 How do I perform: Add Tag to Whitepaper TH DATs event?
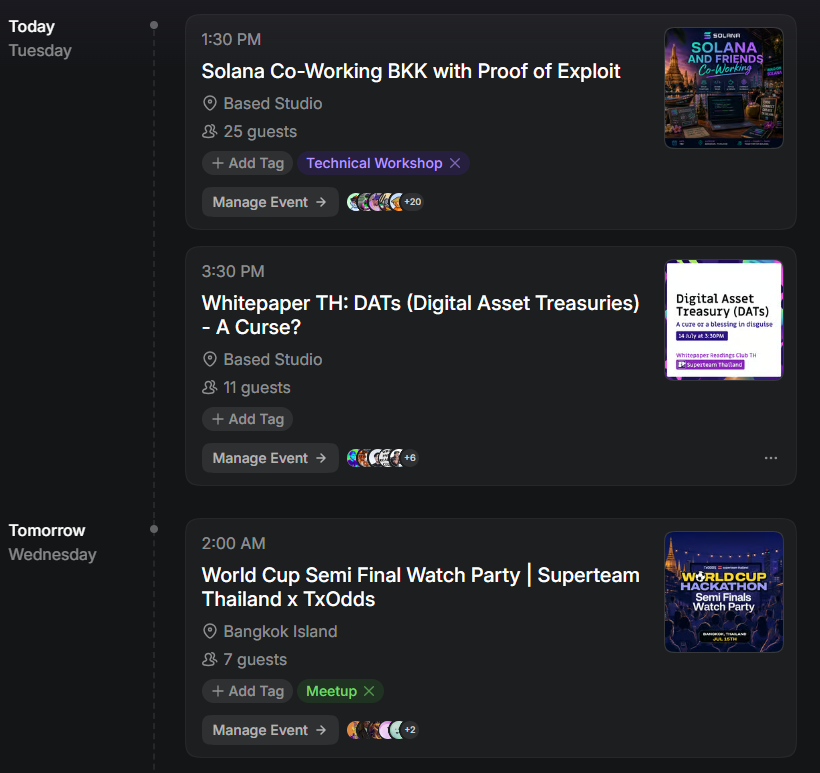[247, 419]
